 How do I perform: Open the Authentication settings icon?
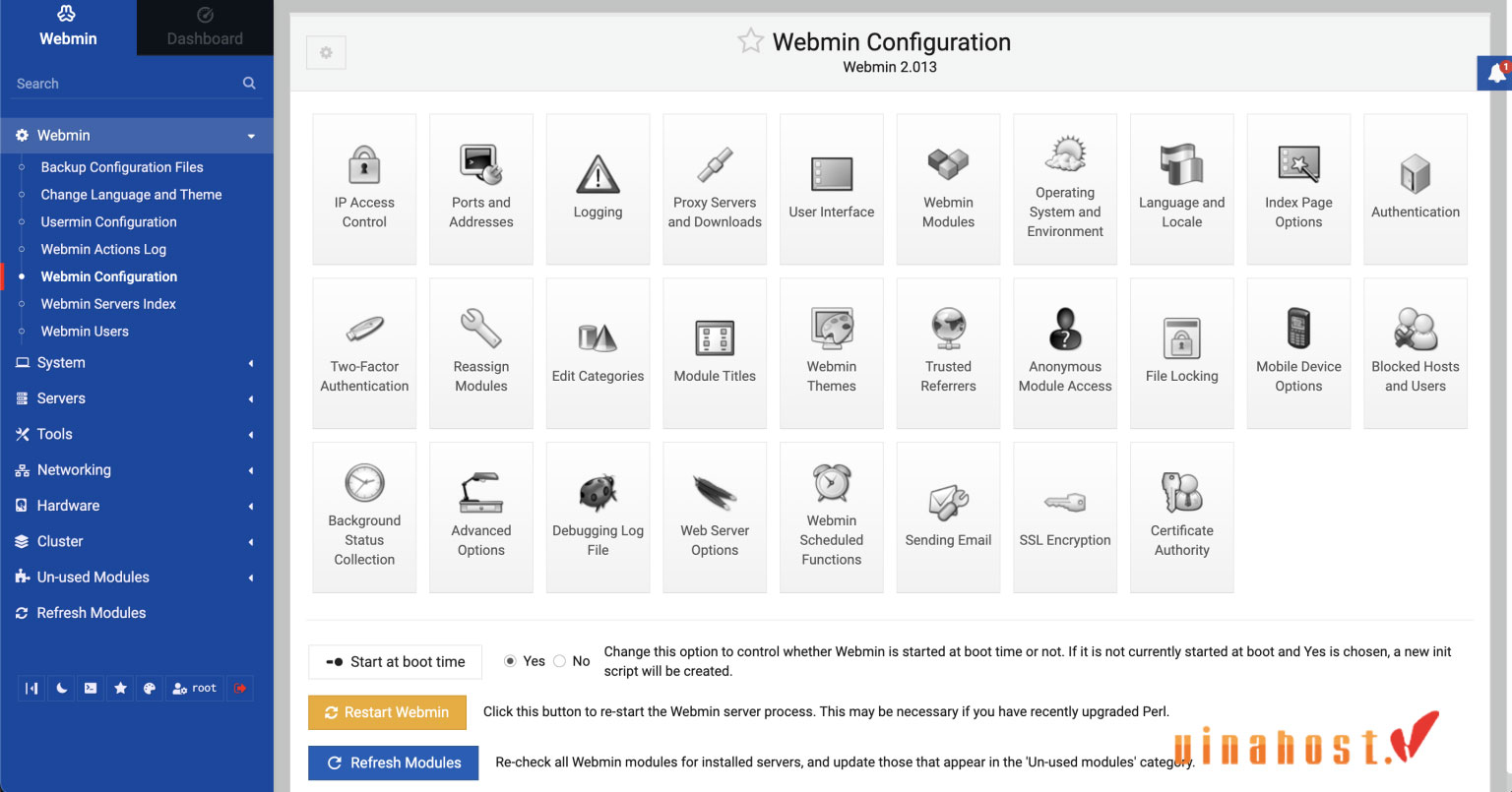pos(1416,189)
